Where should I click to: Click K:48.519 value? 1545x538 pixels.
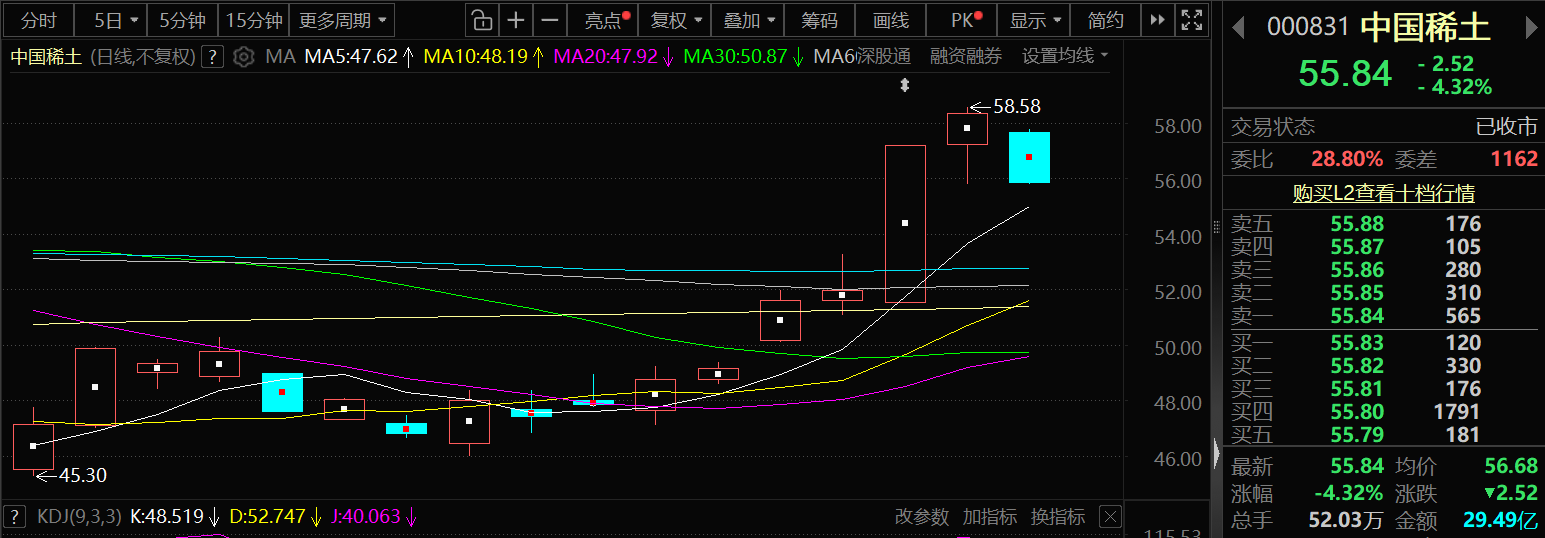coord(168,517)
